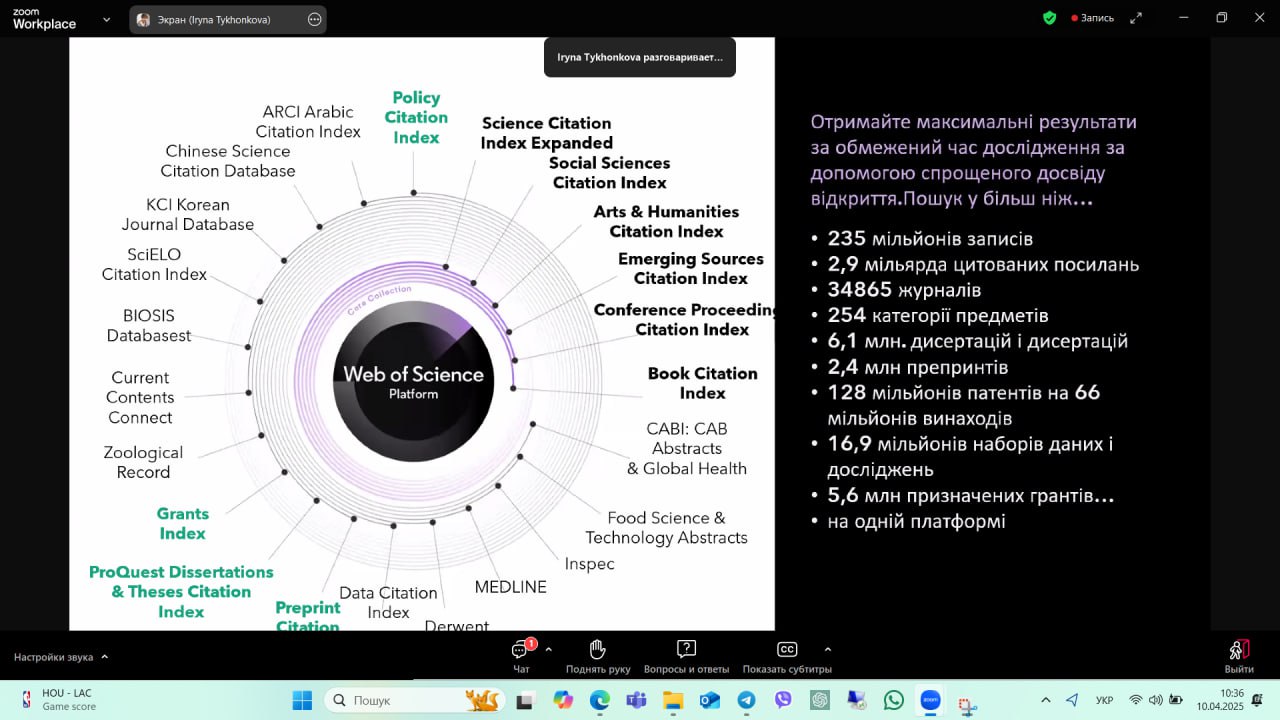The image size is (1280, 720).
Task: Check the green encryption shield icon
Action: (x=1049, y=18)
